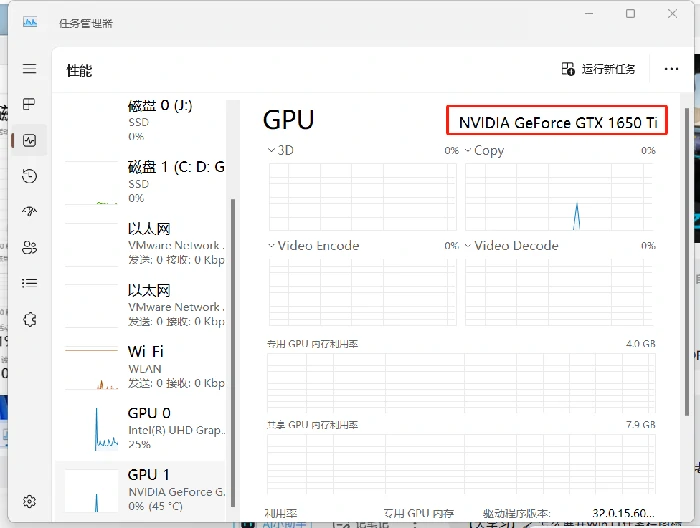Open the Startup apps icon
700x528 pixels.
click(x=29, y=211)
